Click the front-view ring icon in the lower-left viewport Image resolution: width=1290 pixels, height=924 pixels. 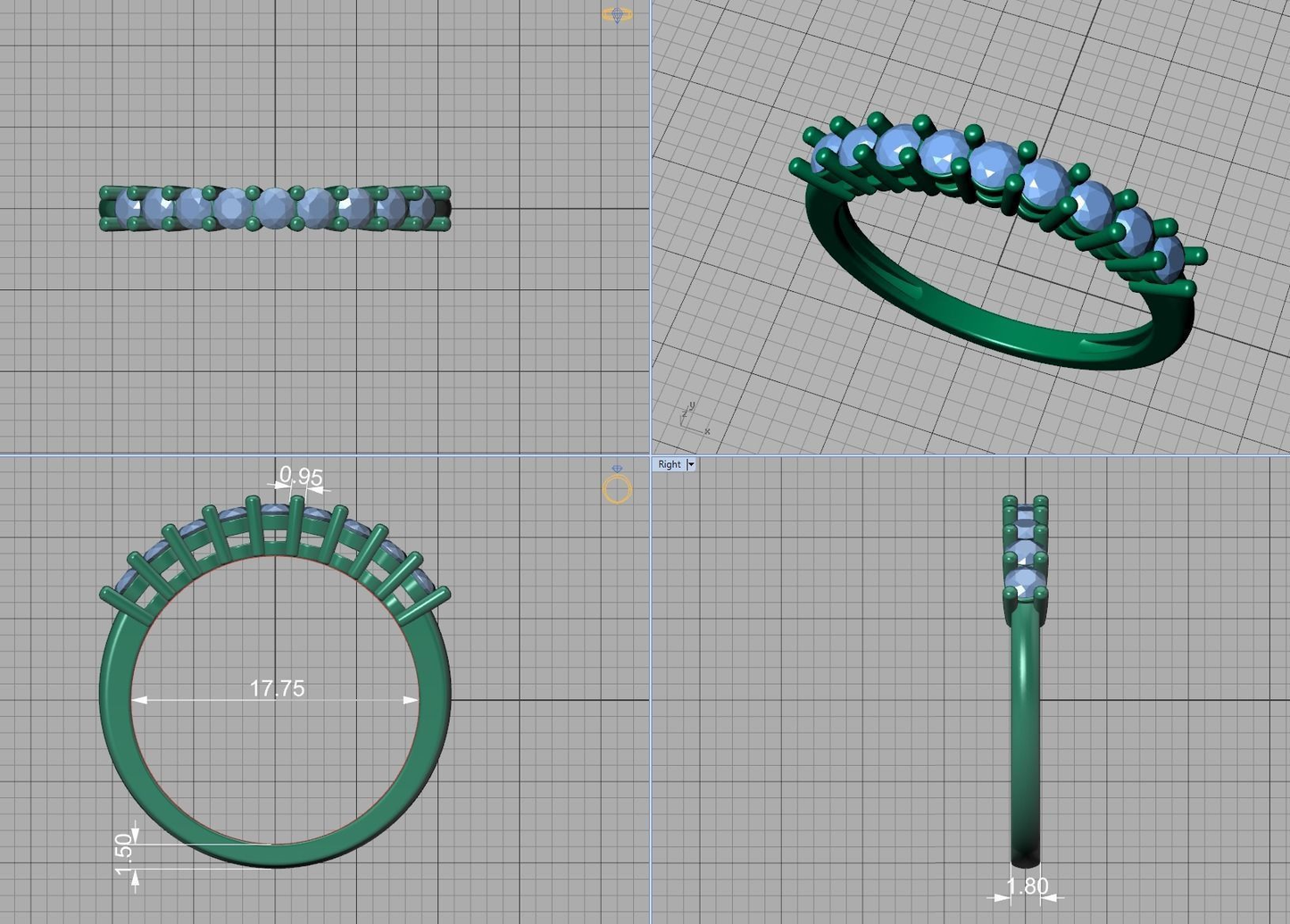click(x=617, y=487)
